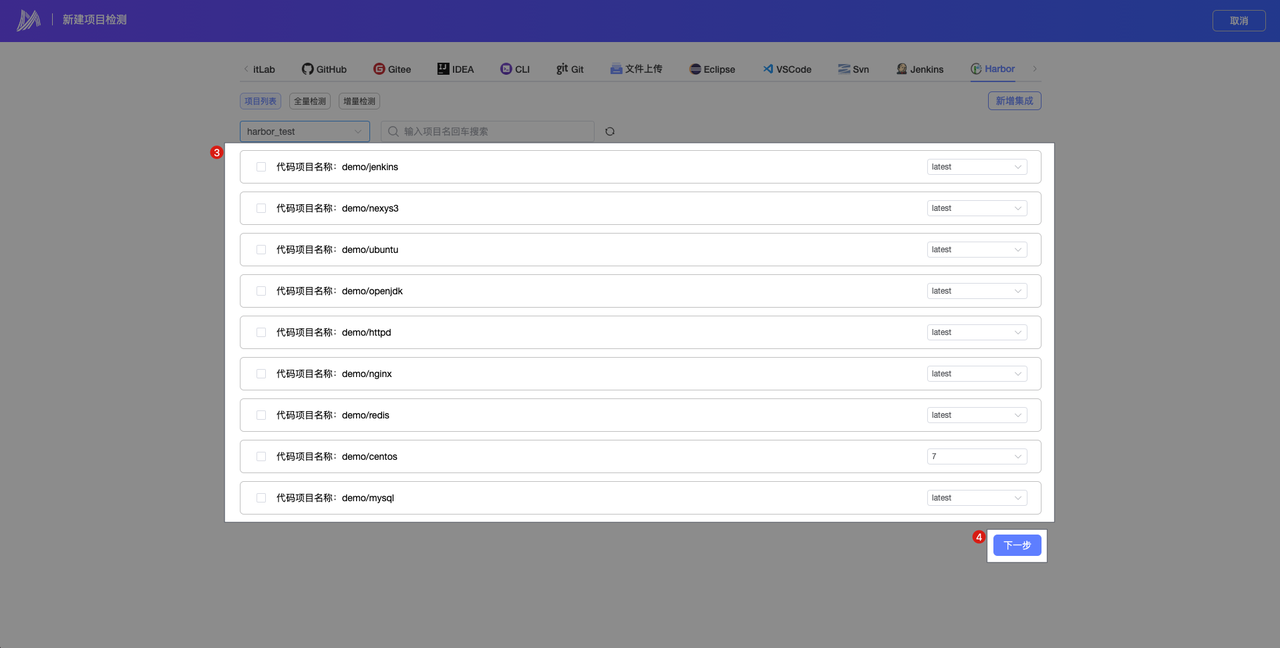Screen dimensions: 1280x648
Task: Choose the Eclipse integration tab
Action: [x=712, y=69]
